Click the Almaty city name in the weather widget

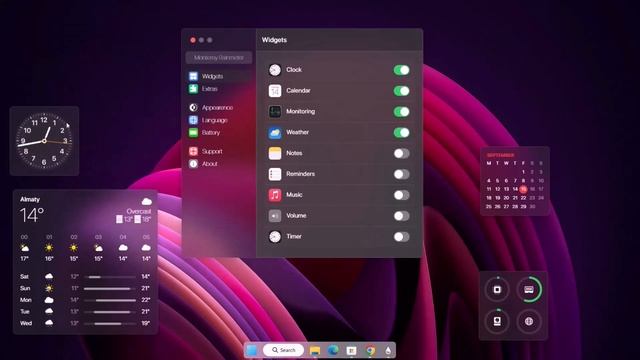[x=30, y=200]
